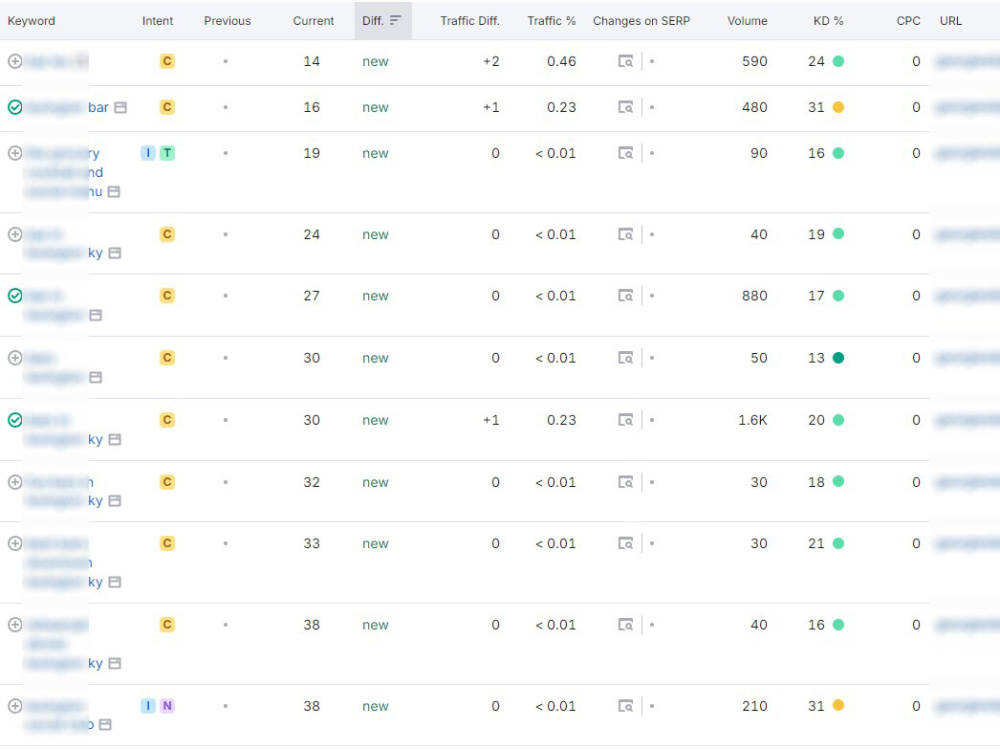Screen dimensions: 1000x750
Task: Click volume value 880
Action: [x=754, y=296]
